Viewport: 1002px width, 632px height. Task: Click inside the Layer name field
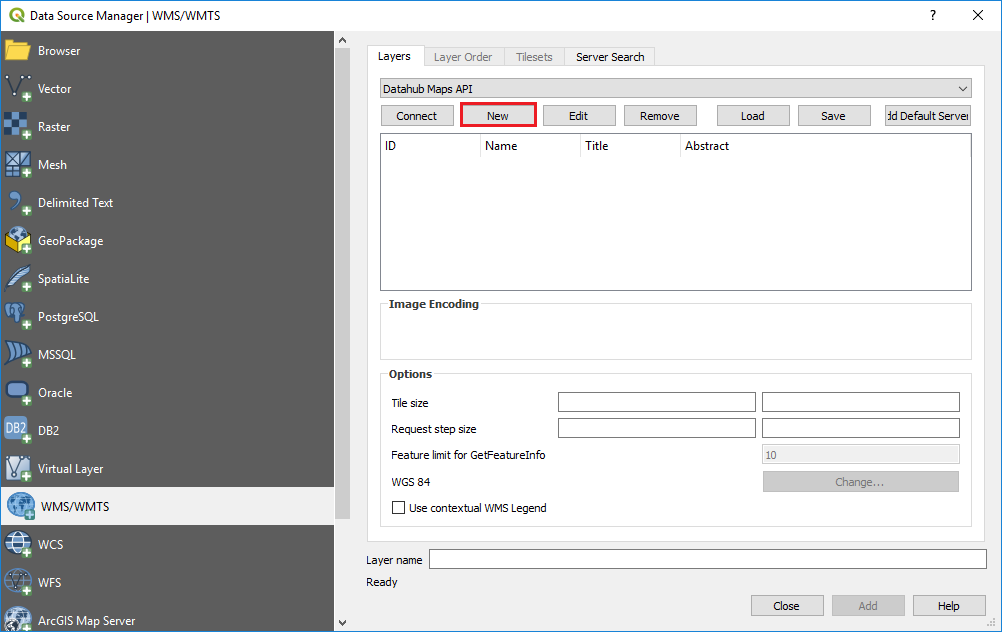coord(707,559)
